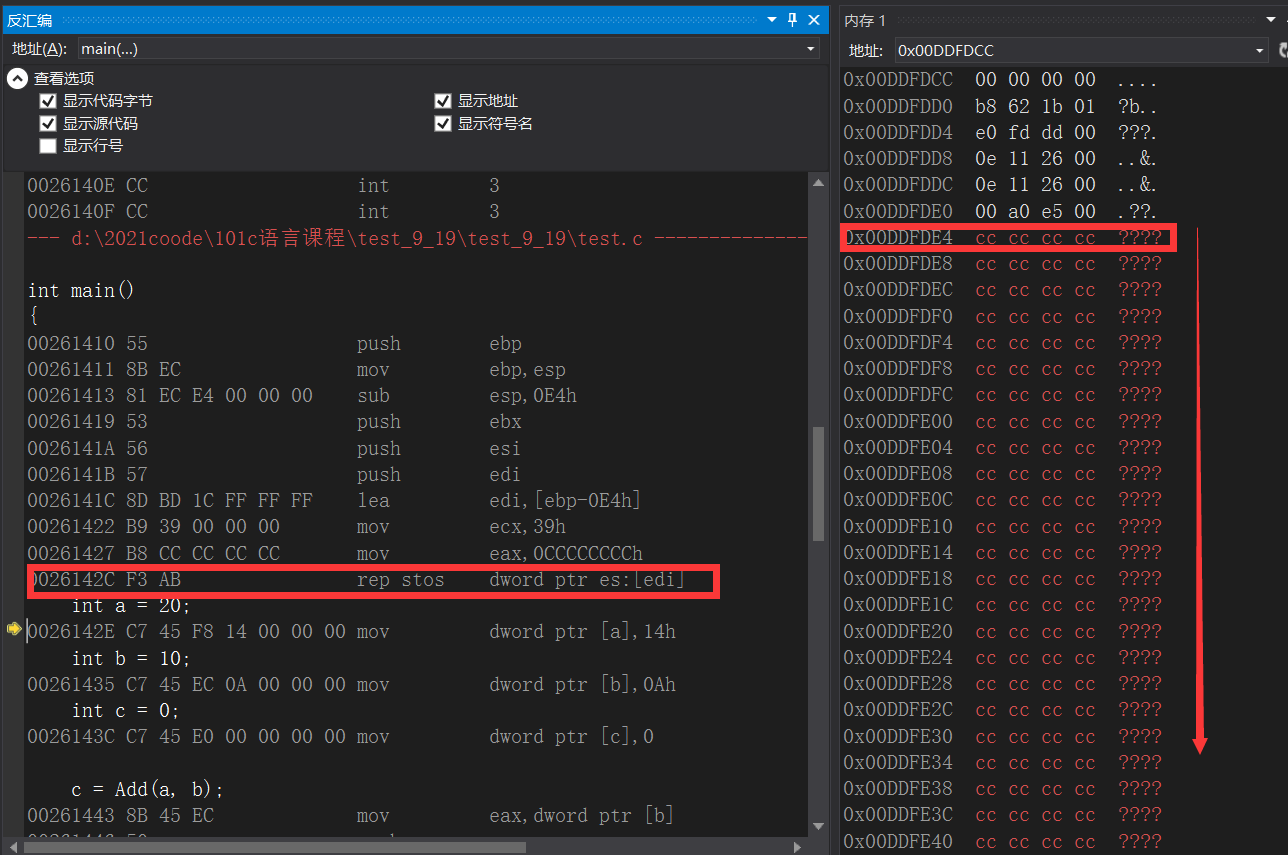The height and width of the screenshot is (855, 1288).
Task: Click memory row 0x00DDFDD0 with b8 62 1b 01
Action: 1001,106
